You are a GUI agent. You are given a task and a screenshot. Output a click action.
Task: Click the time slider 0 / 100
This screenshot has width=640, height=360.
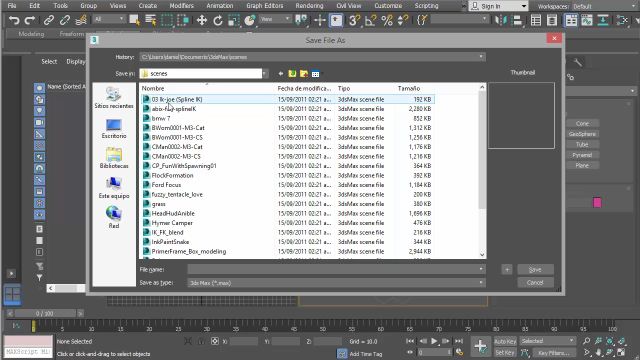pos(44,313)
